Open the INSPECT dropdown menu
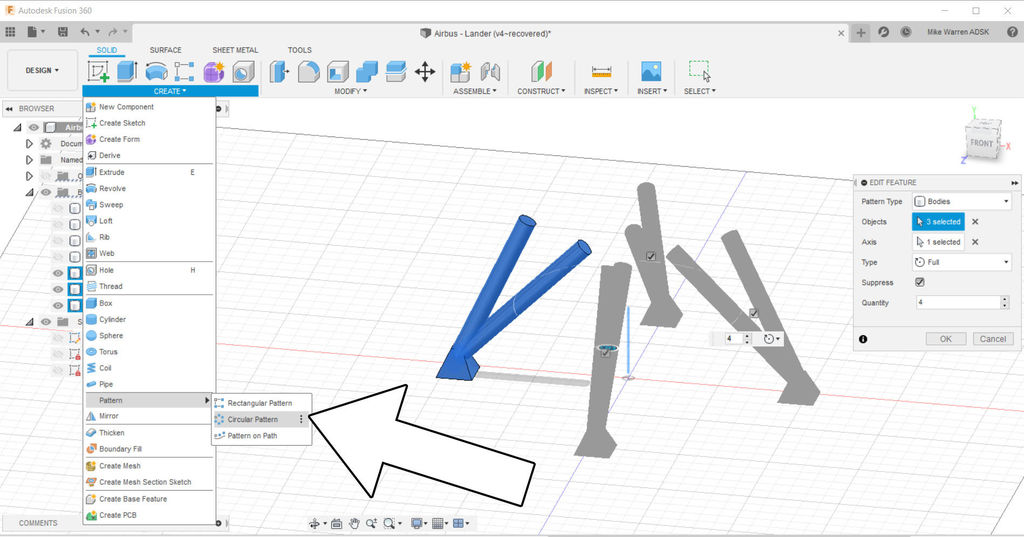Screen dimensions: 1024x537 (601, 91)
